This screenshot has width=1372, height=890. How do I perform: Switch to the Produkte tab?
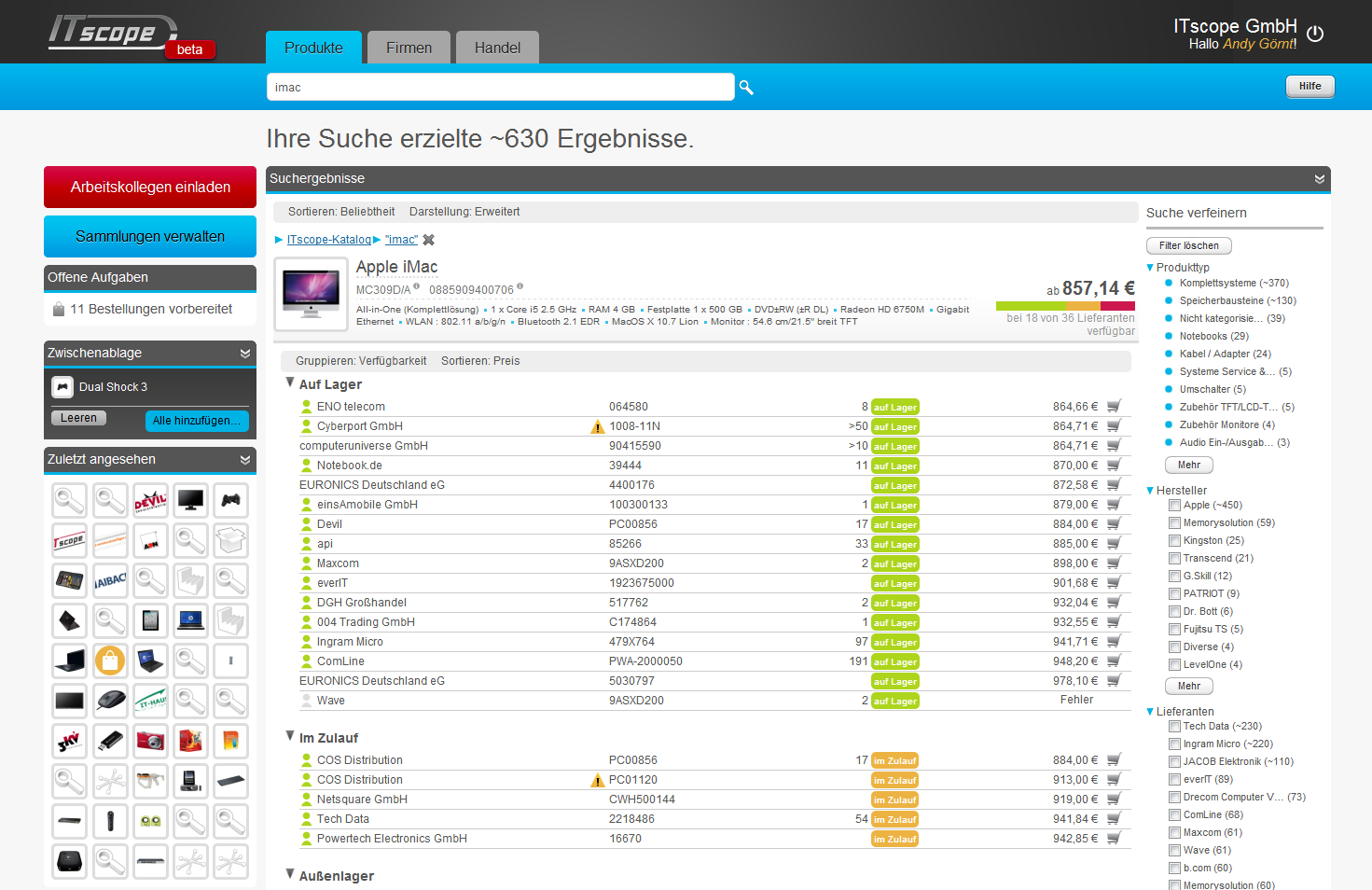pyautogui.click(x=313, y=48)
